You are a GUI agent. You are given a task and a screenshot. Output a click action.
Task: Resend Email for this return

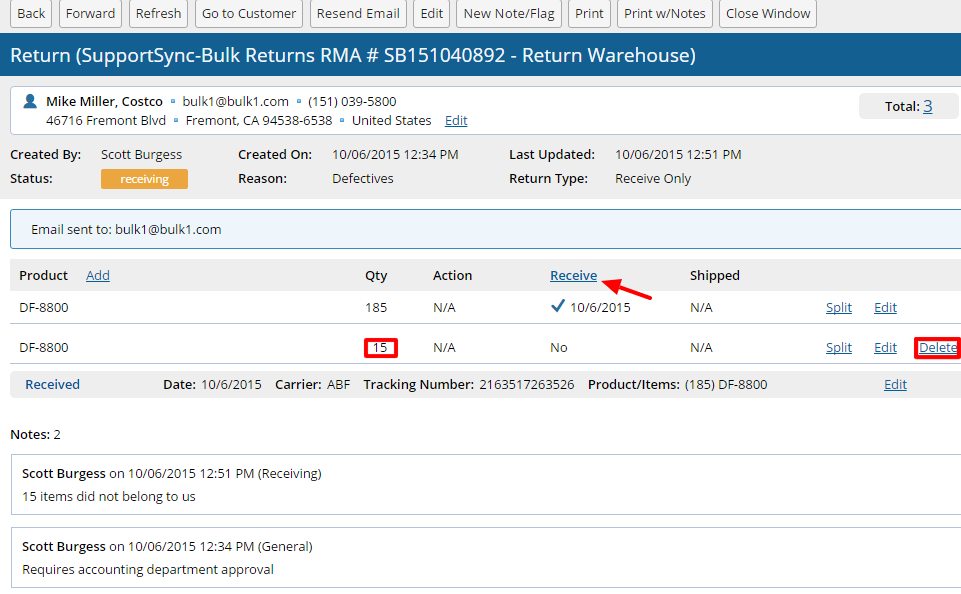358,14
